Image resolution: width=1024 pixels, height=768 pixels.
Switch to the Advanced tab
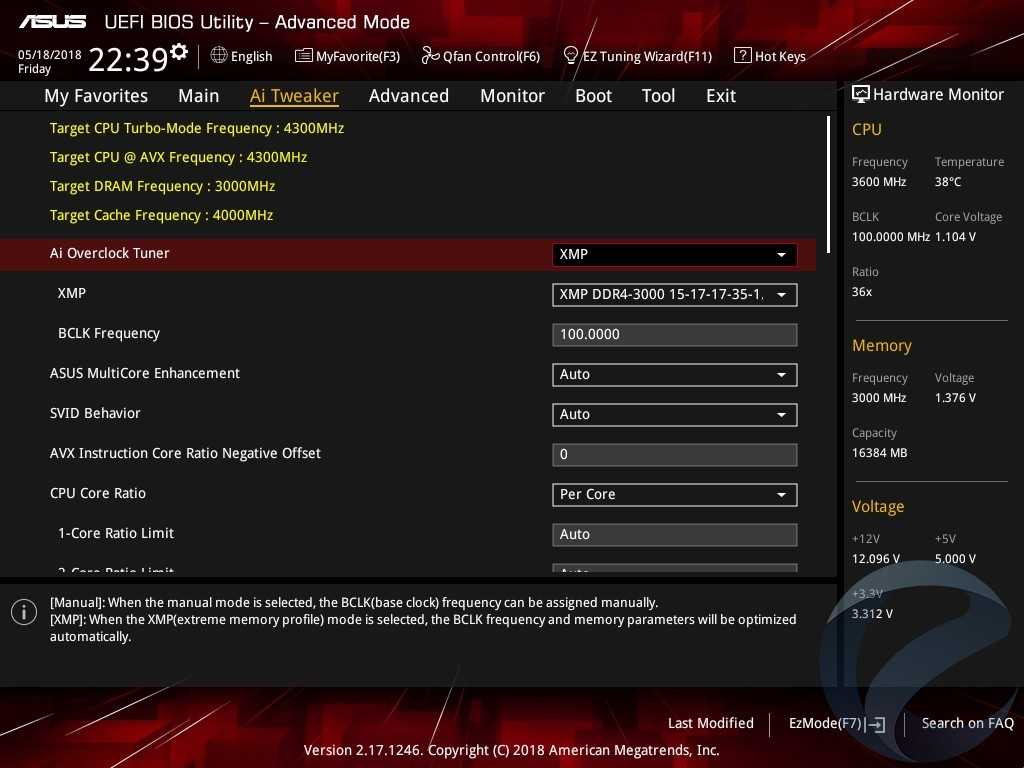408,96
